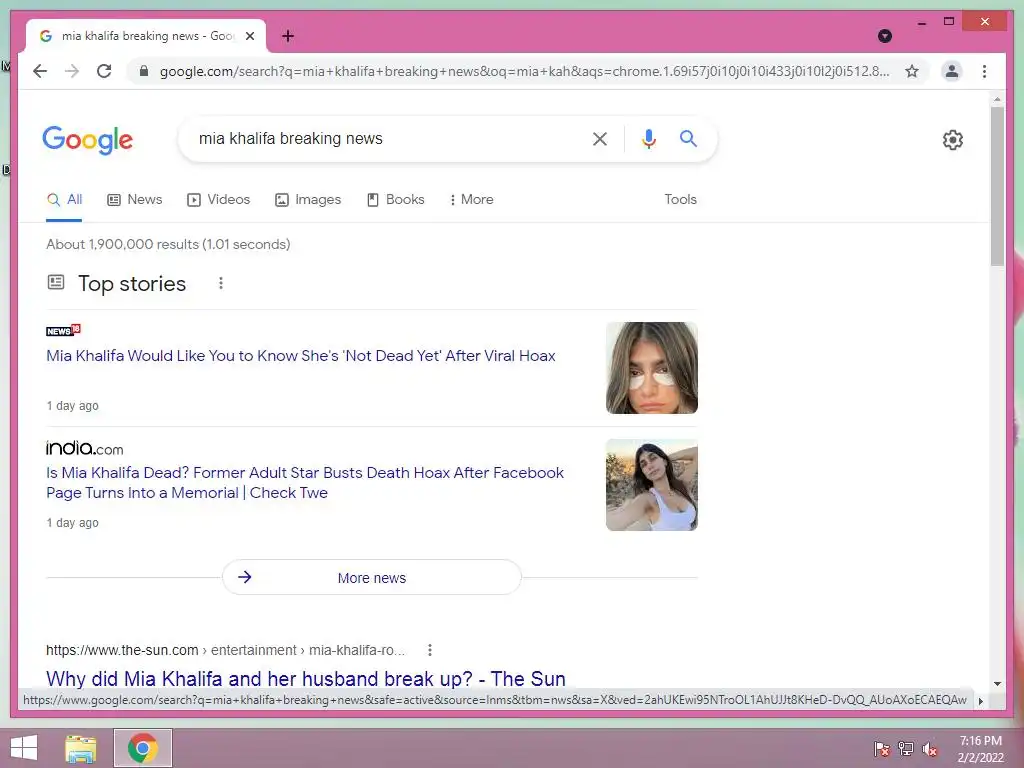
Task: Click the News18 source logo
Action: click(x=63, y=330)
